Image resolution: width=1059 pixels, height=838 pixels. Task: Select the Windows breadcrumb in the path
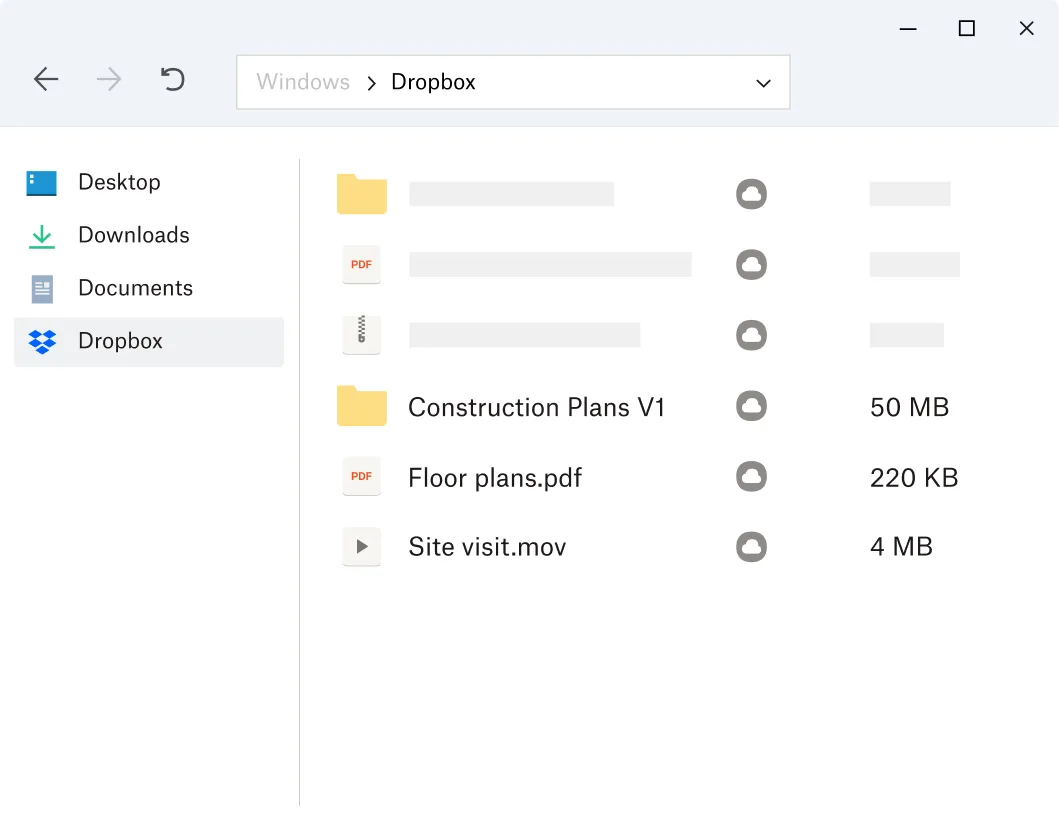(303, 82)
